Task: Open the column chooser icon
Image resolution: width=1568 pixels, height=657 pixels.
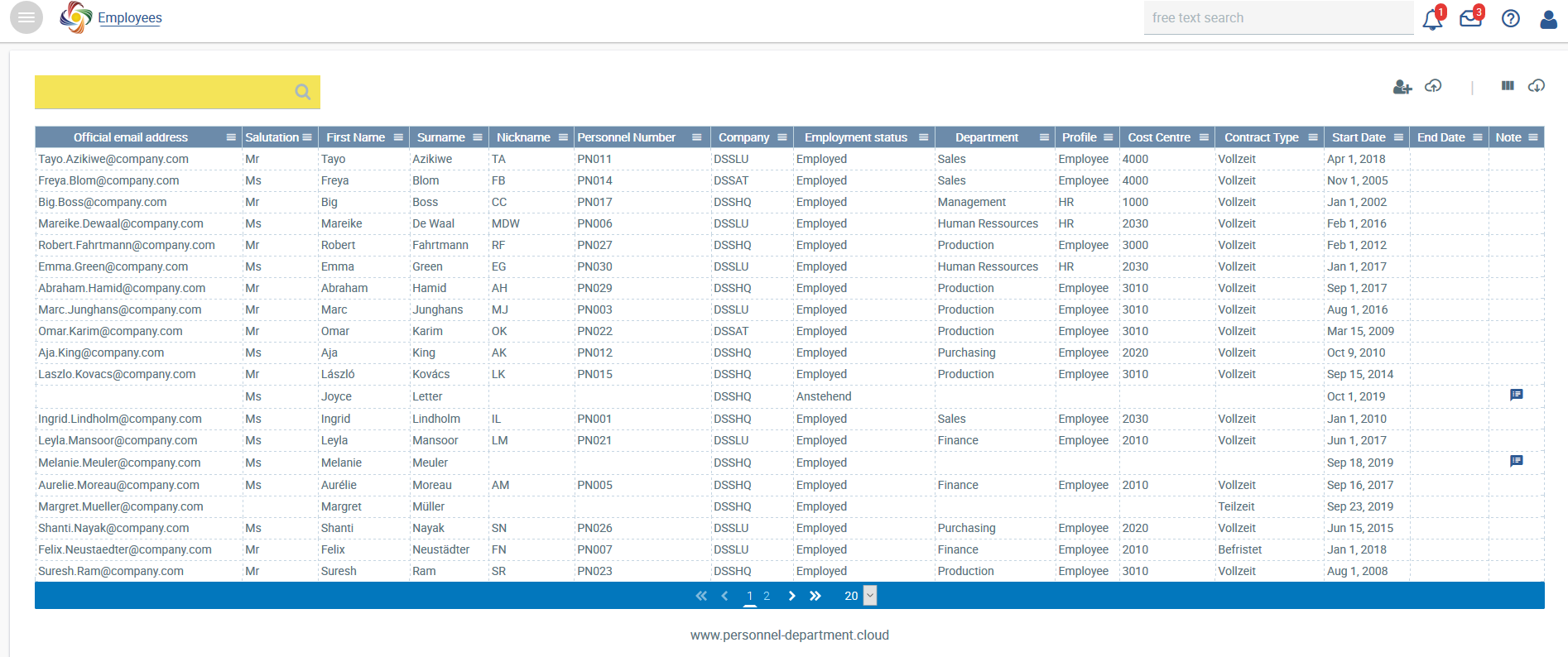Action: [1508, 85]
